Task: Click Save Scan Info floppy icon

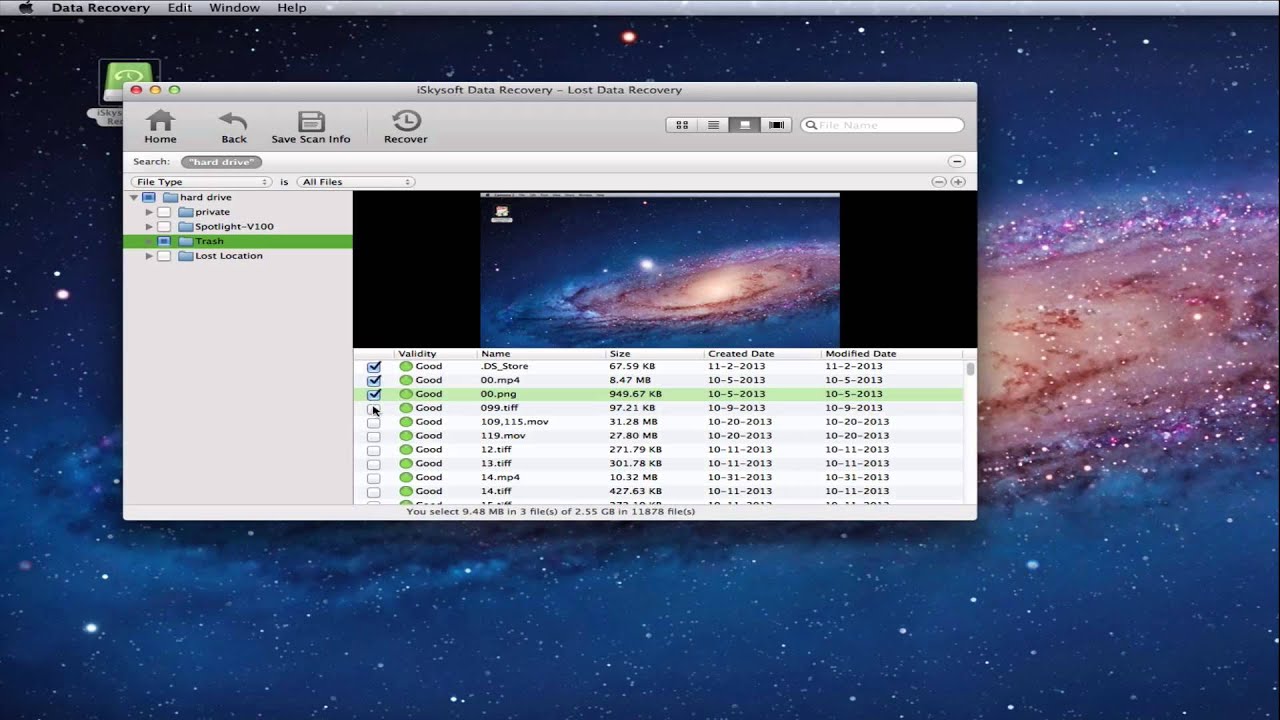Action: (x=311, y=121)
